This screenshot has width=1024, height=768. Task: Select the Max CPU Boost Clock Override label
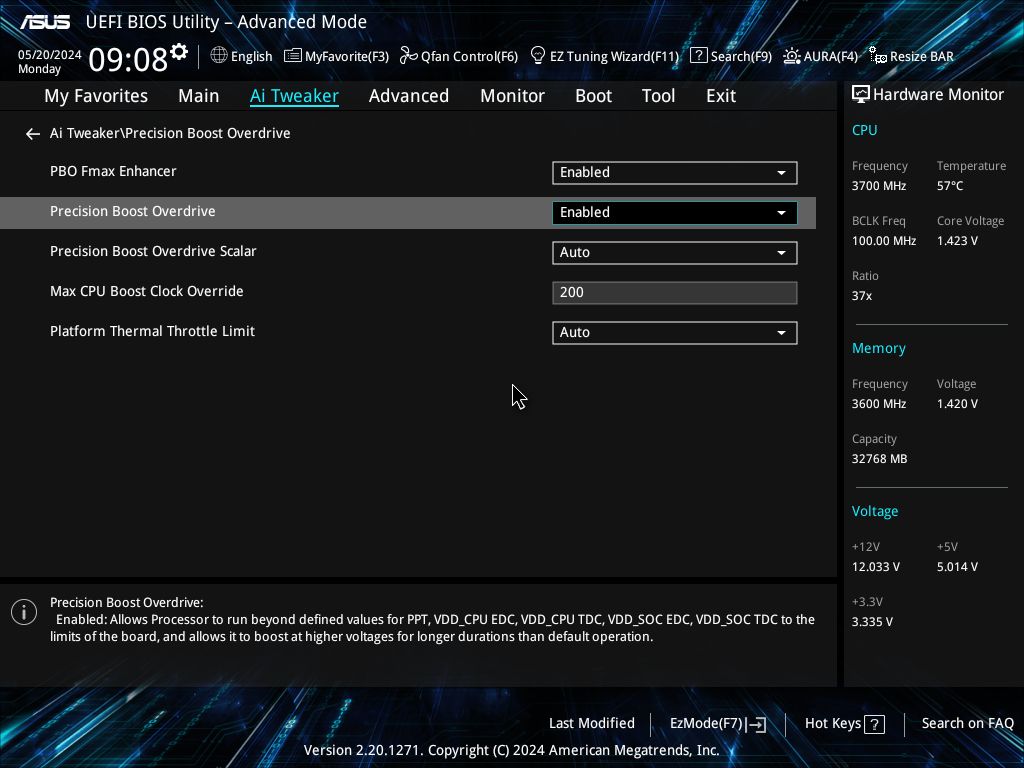click(146, 291)
